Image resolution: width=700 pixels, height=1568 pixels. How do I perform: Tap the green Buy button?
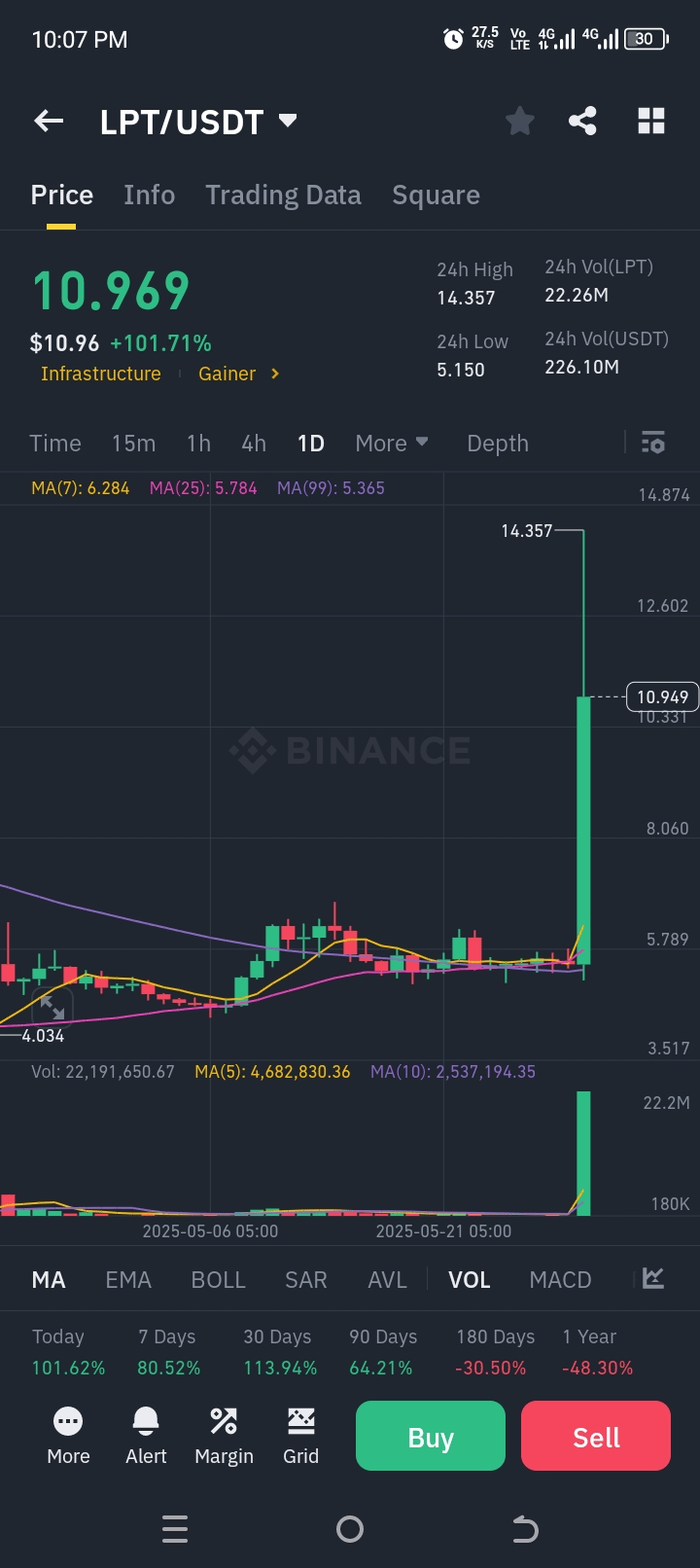(x=431, y=1436)
